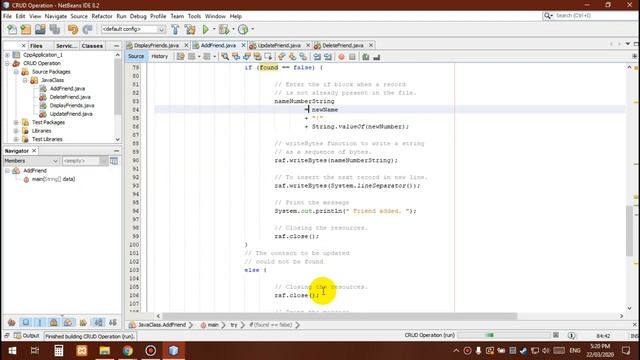The width and height of the screenshot is (640, 360).
Task: Switch to the DeleteFriend.java tab
Action: [343, 45]
